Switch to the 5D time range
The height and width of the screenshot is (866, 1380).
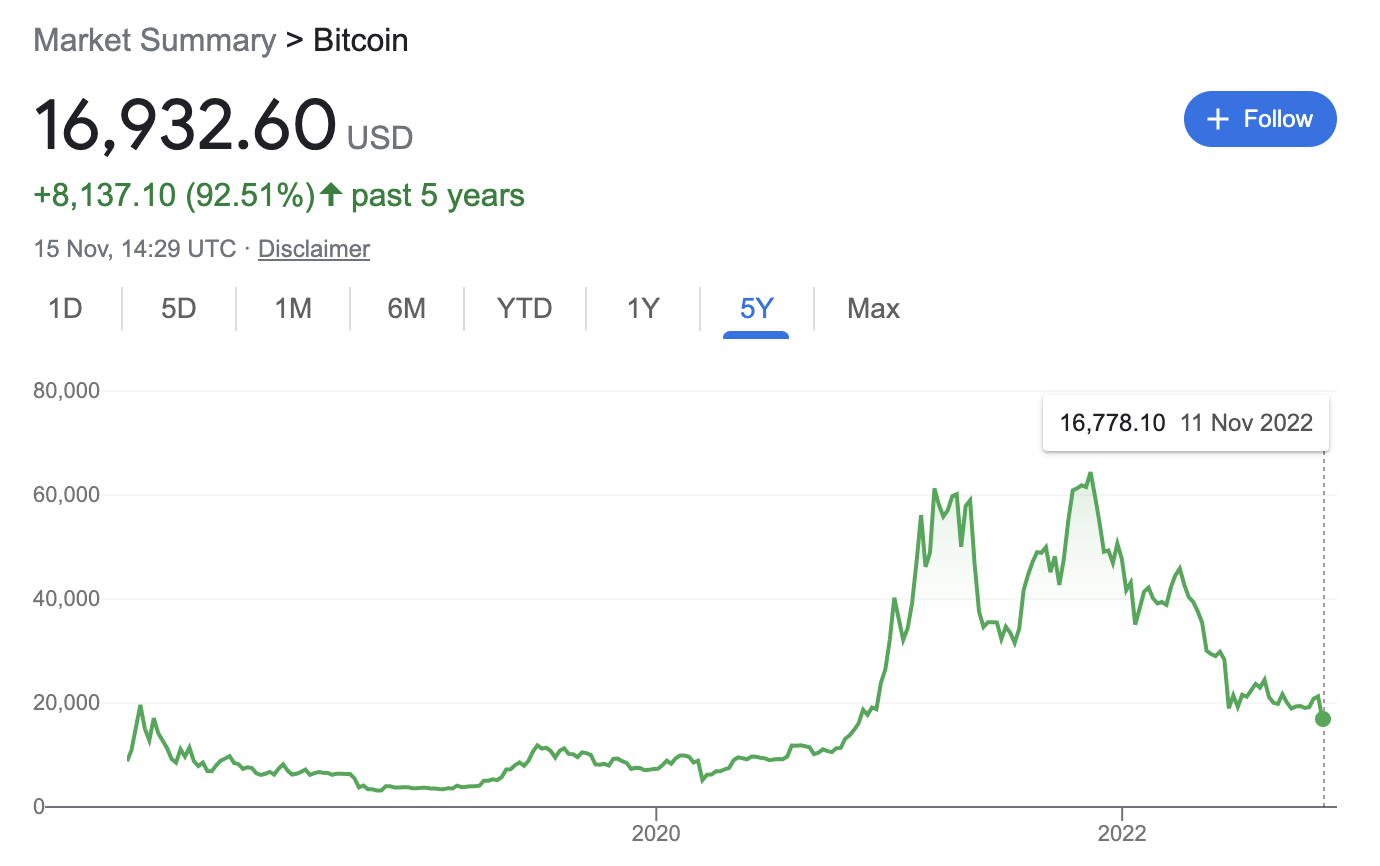[178, 309]
